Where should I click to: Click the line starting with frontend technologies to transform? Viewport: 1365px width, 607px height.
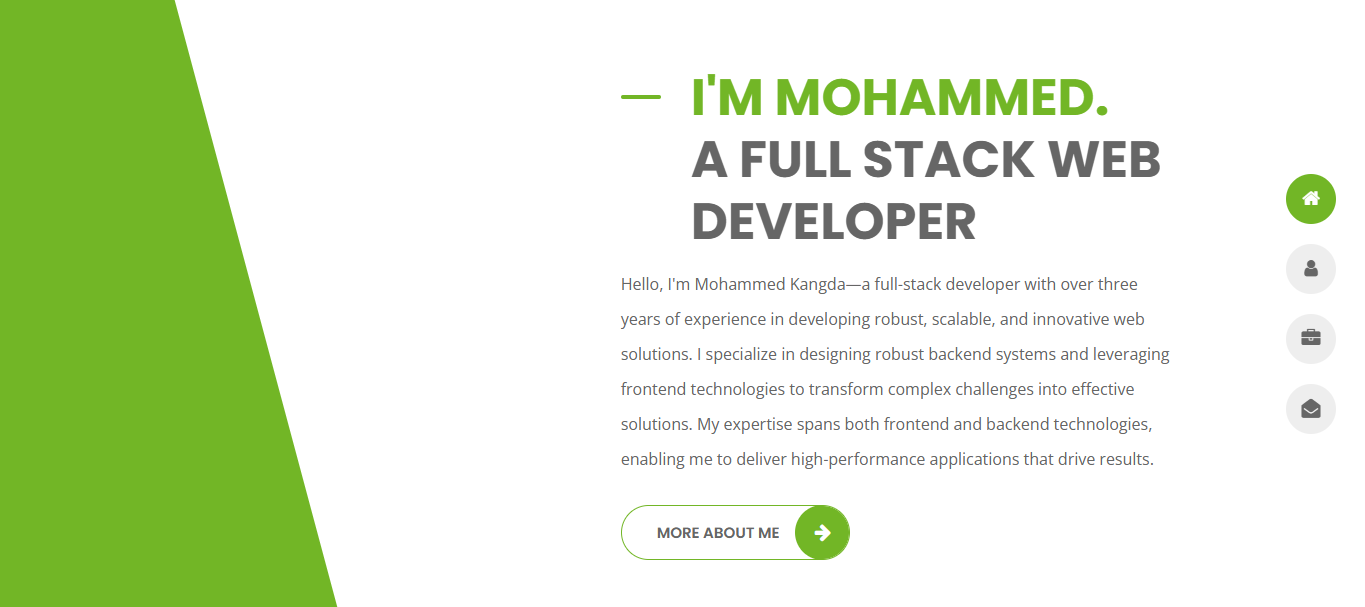coord(877,389)
